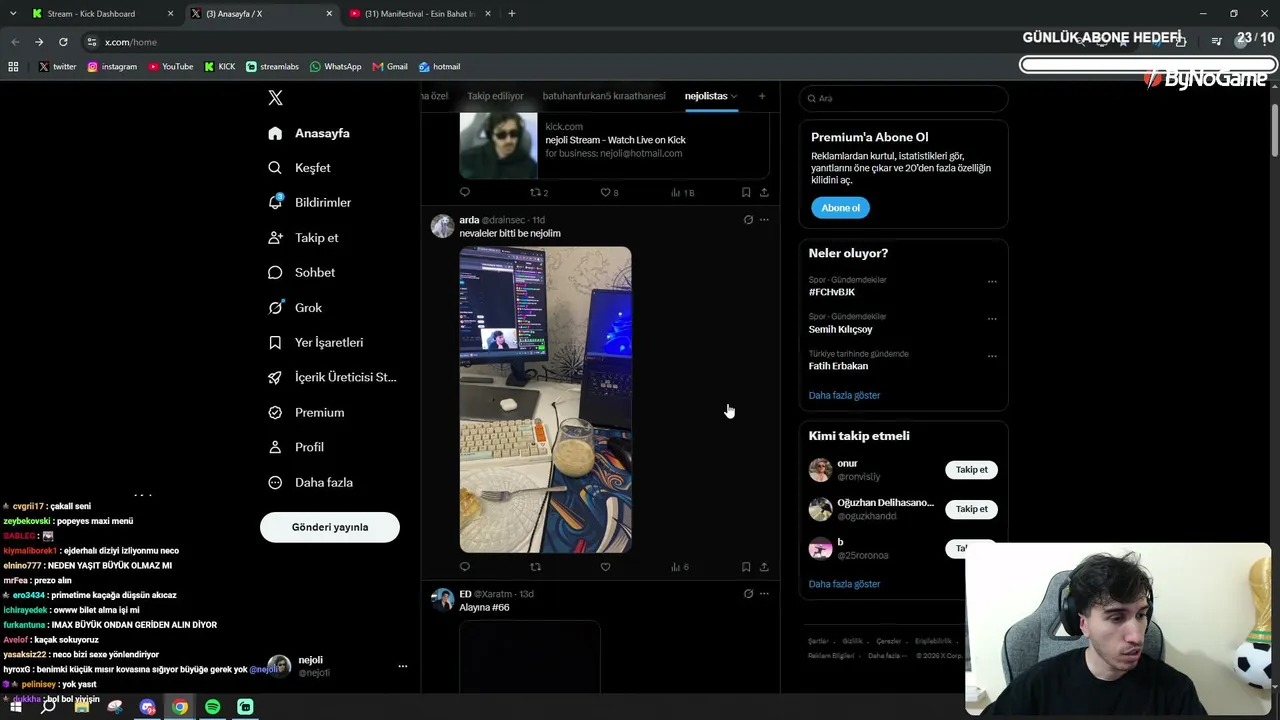Switch to the Takip ediliyor tab
Image resolution: width=1280 pixels, height=720 pixels.
click(495, 96)
